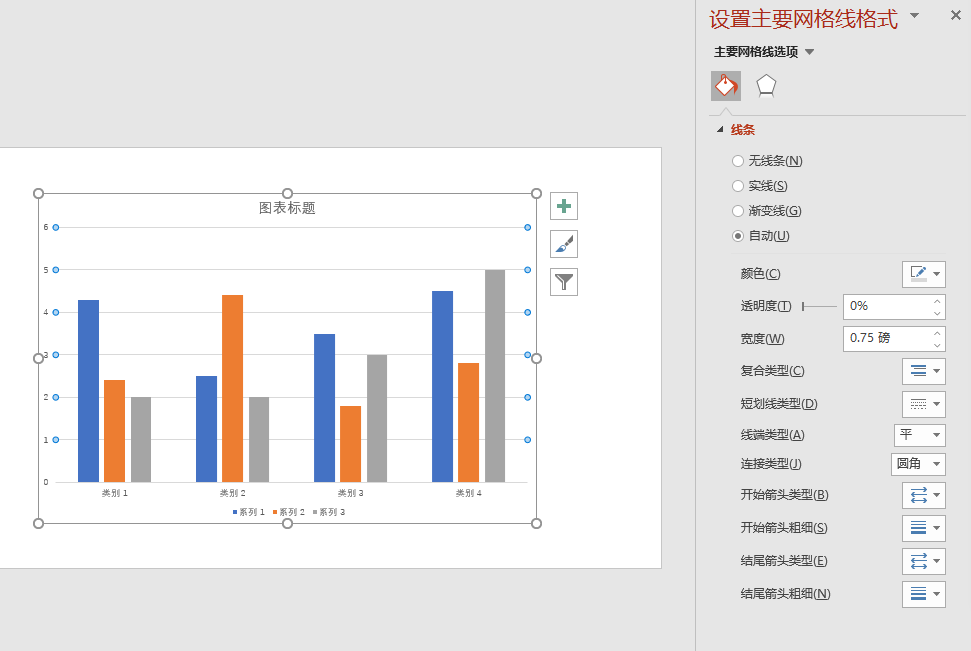Open the compound type line picker
This screenshot has height=651, width=971.
923,371
